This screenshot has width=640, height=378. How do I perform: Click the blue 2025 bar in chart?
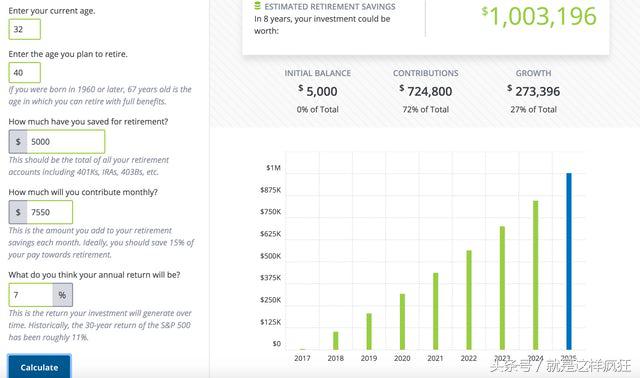pos(569,261)
